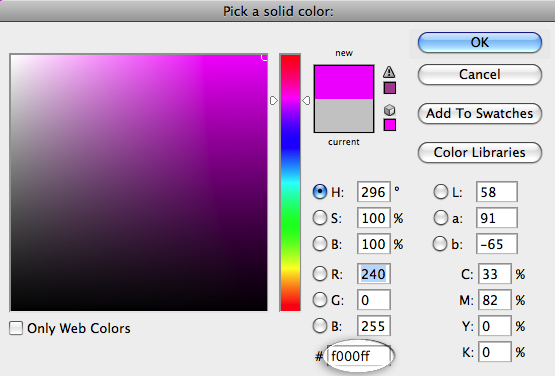The width and height of the screenshot is (555, 376).
Task: Select the Lab a radio button
Action: (441, 218)
